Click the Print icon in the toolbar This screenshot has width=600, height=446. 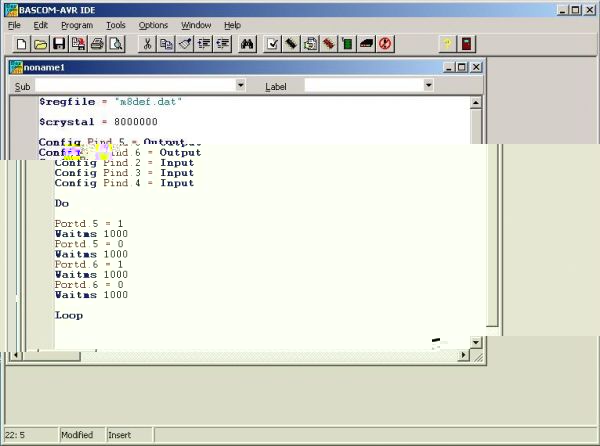[98, 44]
